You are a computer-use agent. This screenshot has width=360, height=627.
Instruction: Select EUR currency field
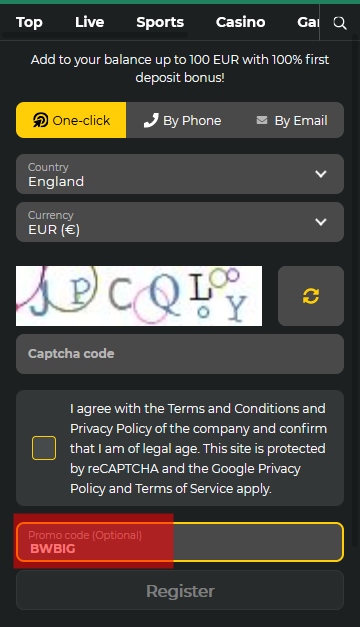180,222
